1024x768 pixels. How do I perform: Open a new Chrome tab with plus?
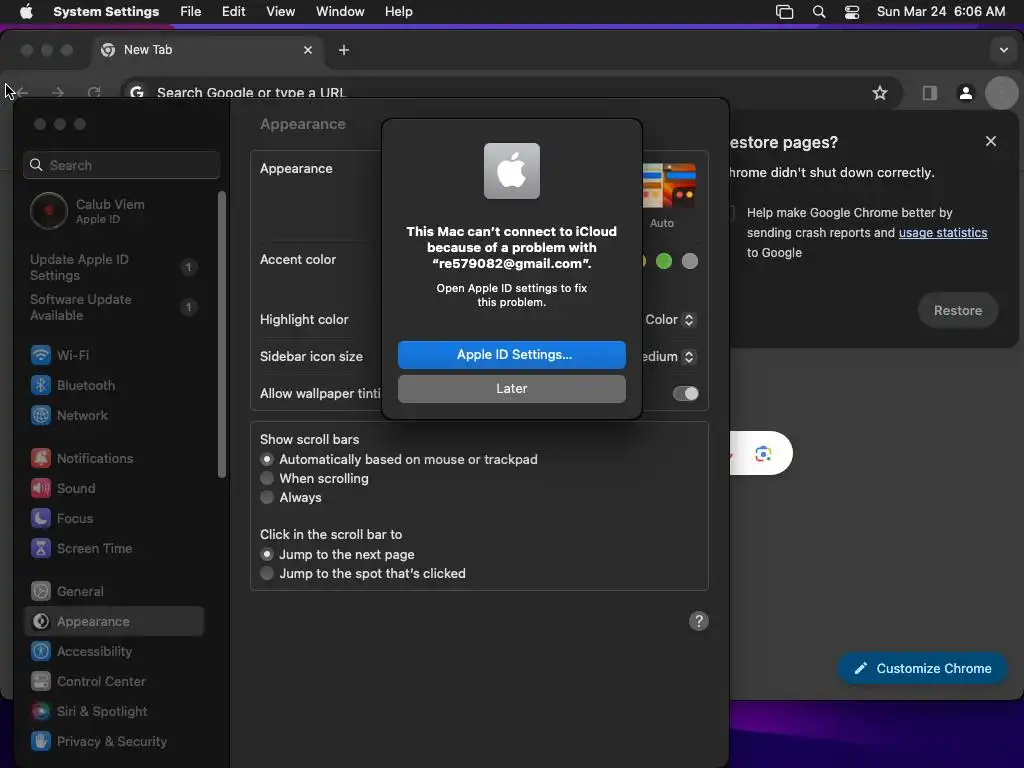344,50
